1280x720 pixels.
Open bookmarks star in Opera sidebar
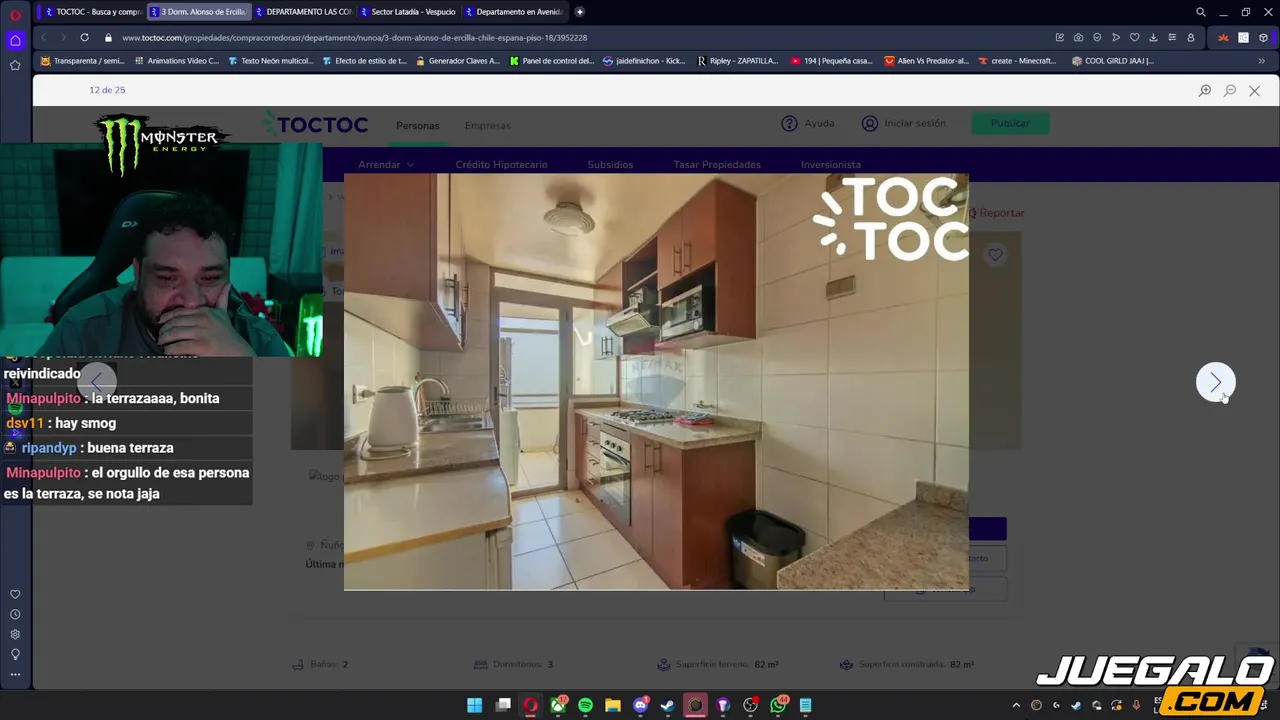click(x=15, y=65)
